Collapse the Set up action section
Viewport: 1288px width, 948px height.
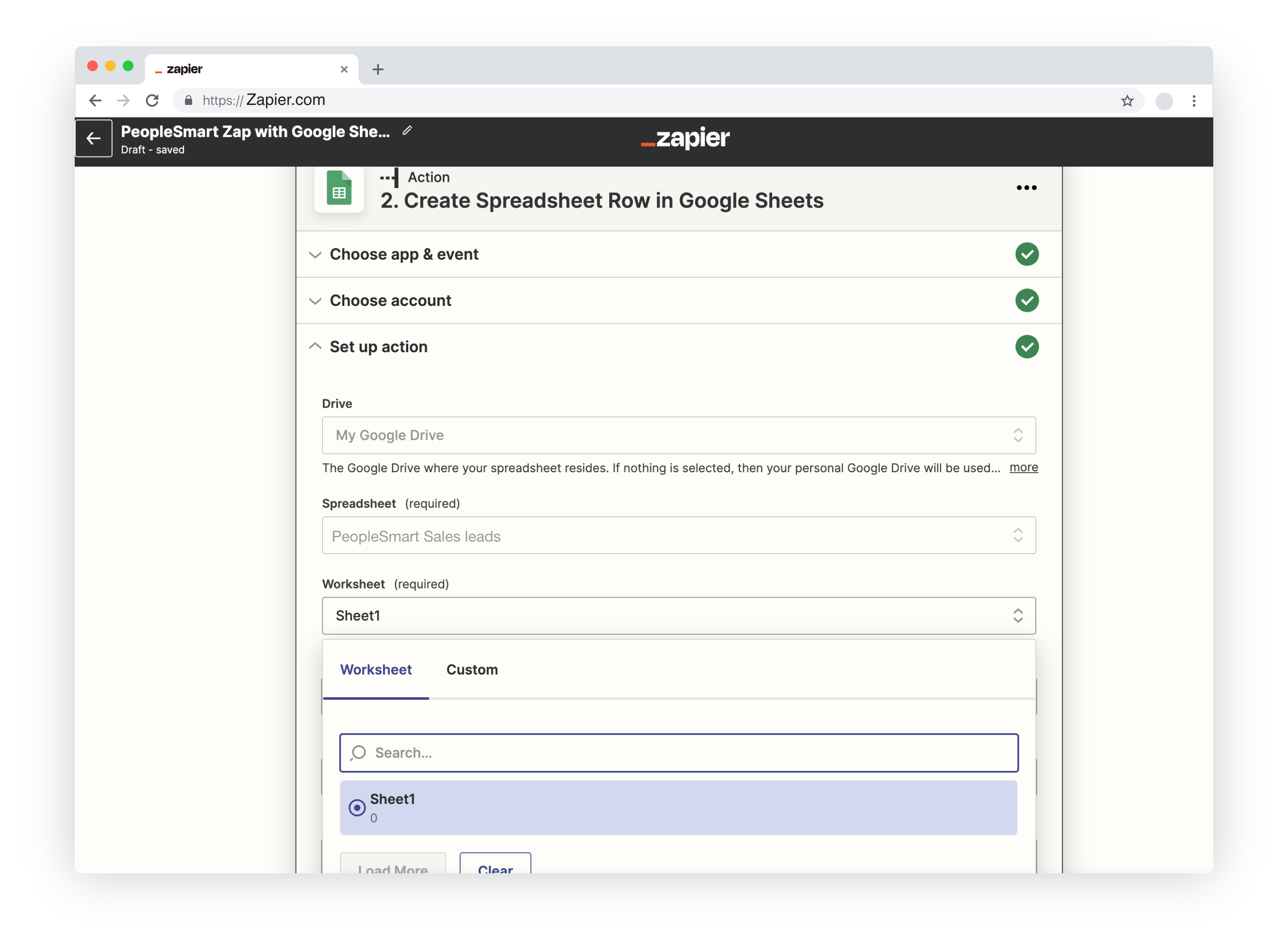coord(679,346)
